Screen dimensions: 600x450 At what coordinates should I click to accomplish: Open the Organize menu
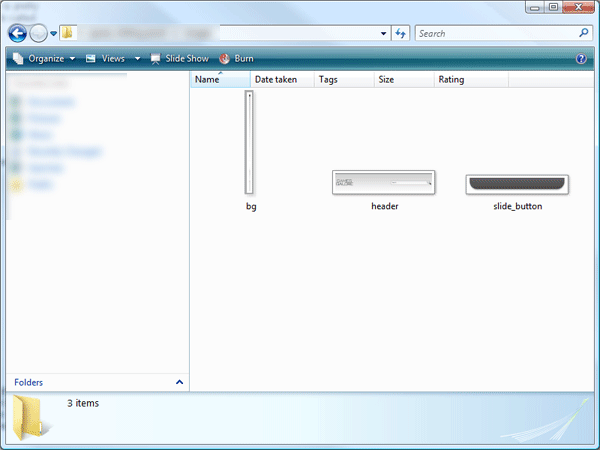pyautogui.click(x=44, y=59)
